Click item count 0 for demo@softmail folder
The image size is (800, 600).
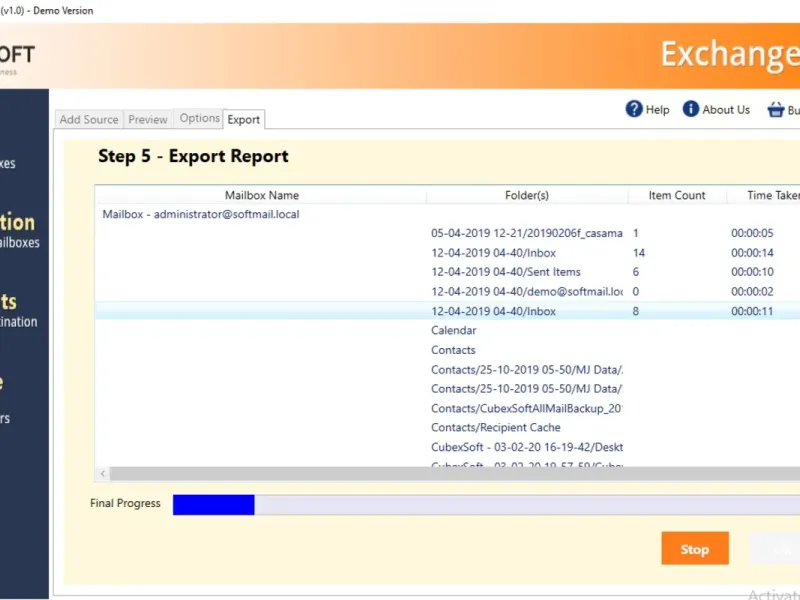[x=636, y=291]
